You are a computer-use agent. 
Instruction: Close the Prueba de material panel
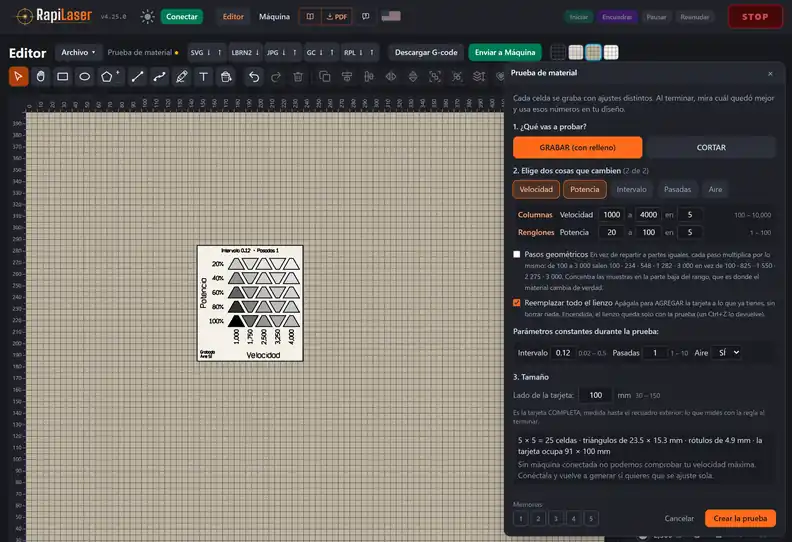pyautogui.click(x=770, y=74)
